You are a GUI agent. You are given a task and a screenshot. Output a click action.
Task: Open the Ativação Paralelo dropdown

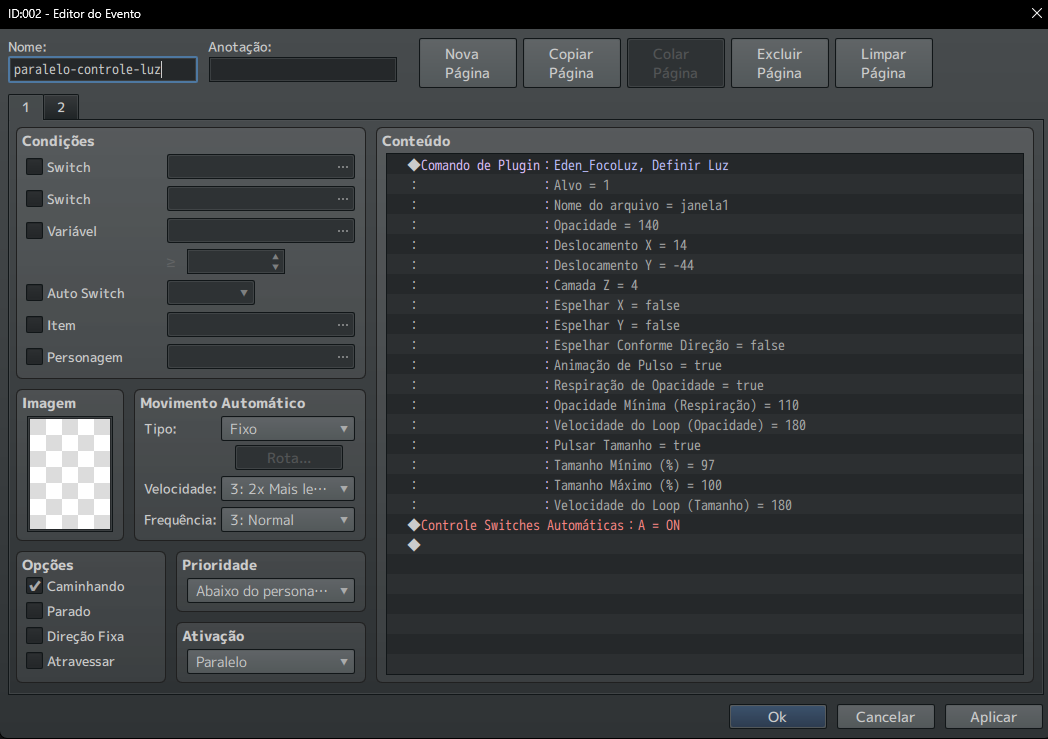[271, 661]
